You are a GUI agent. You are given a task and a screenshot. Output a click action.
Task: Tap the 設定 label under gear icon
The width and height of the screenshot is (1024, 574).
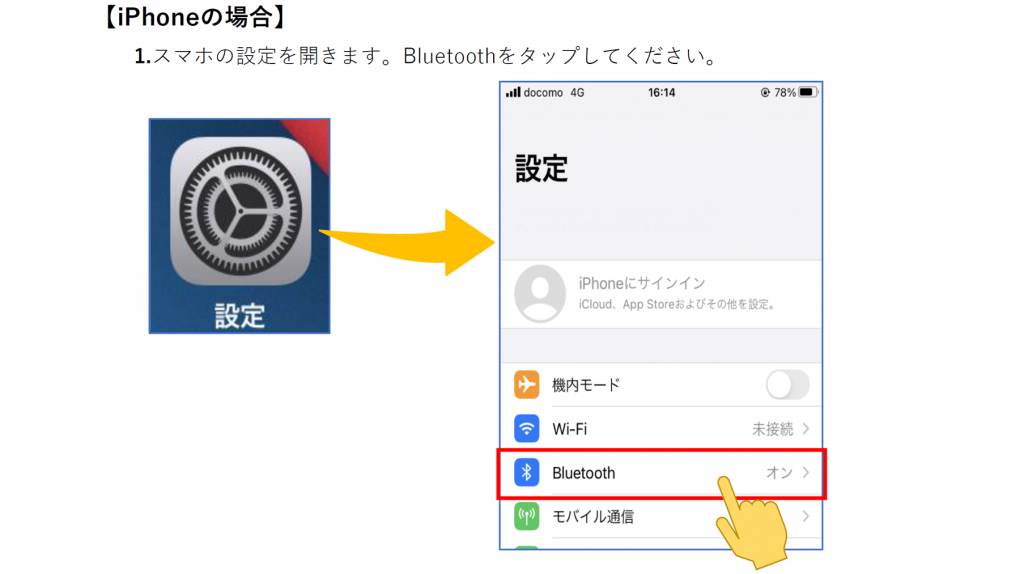[x=240, y=316]
